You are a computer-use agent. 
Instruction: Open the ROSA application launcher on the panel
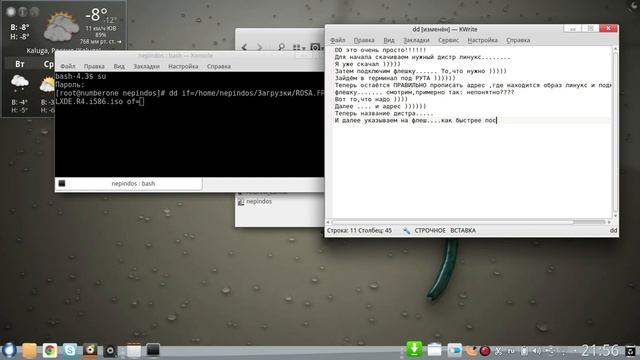pyautogui.click(x=9, y=350)
